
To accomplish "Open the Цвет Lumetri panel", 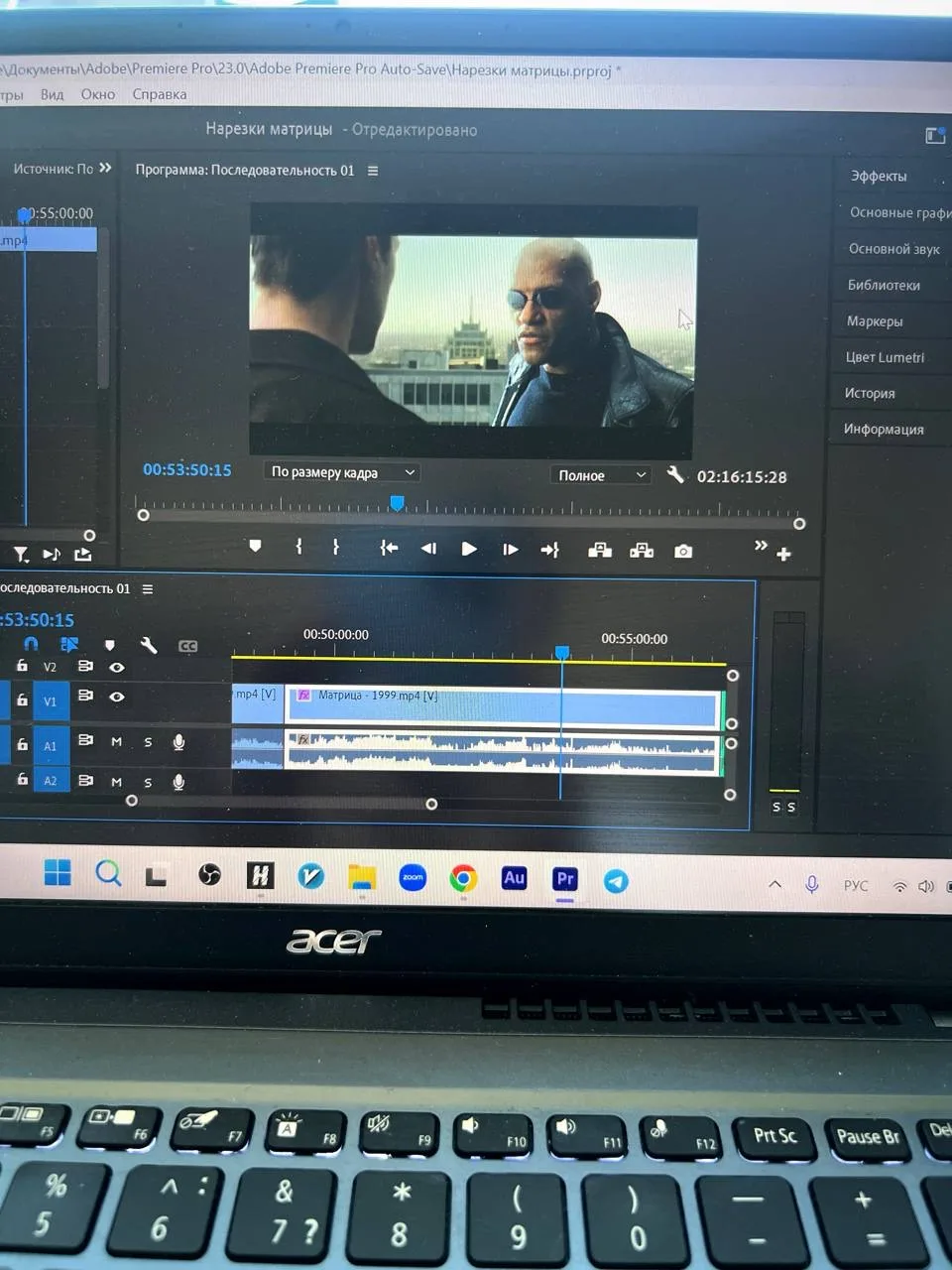I will 885,357.
